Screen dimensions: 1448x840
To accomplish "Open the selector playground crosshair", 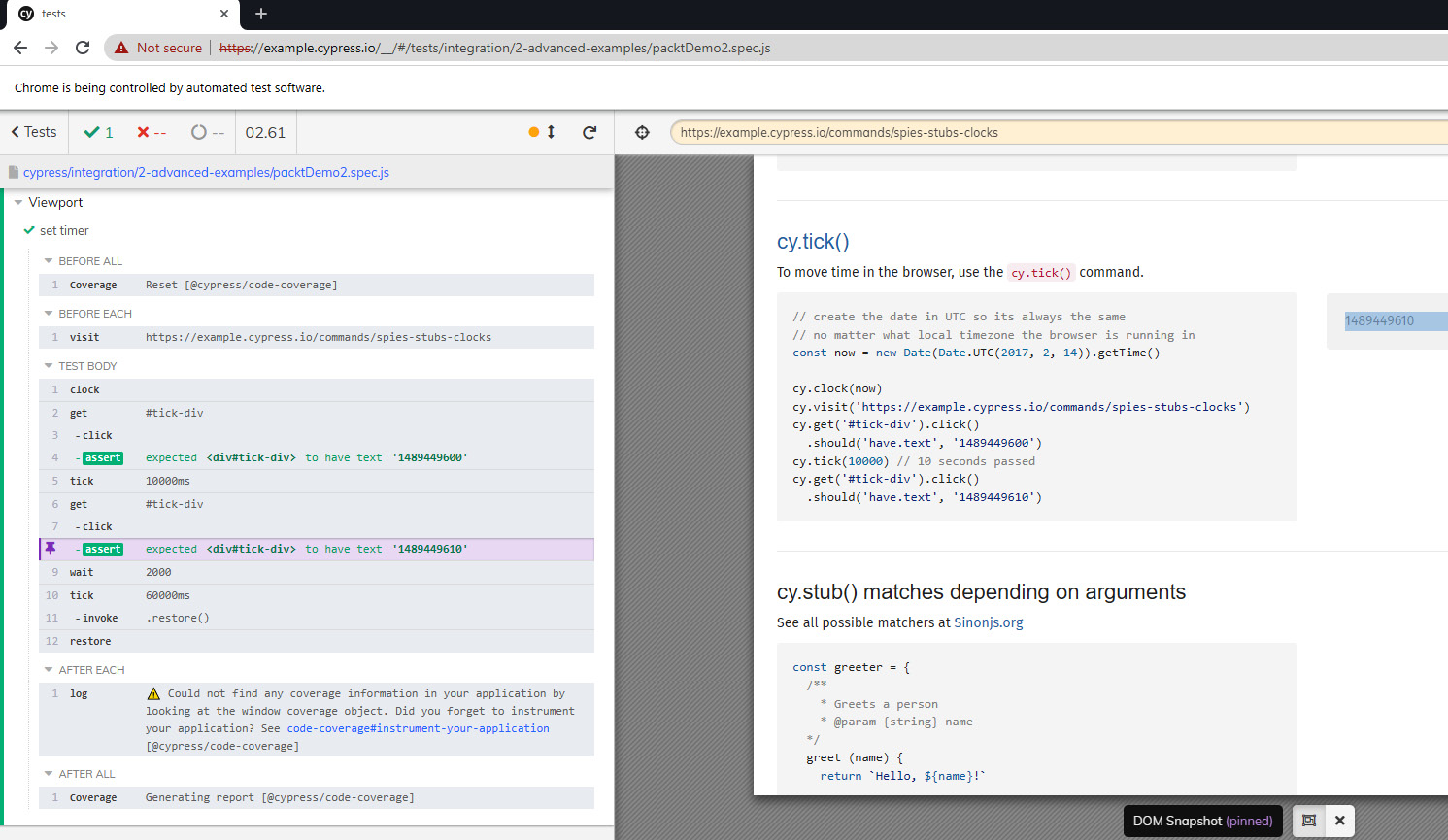I will pos(642,132).
